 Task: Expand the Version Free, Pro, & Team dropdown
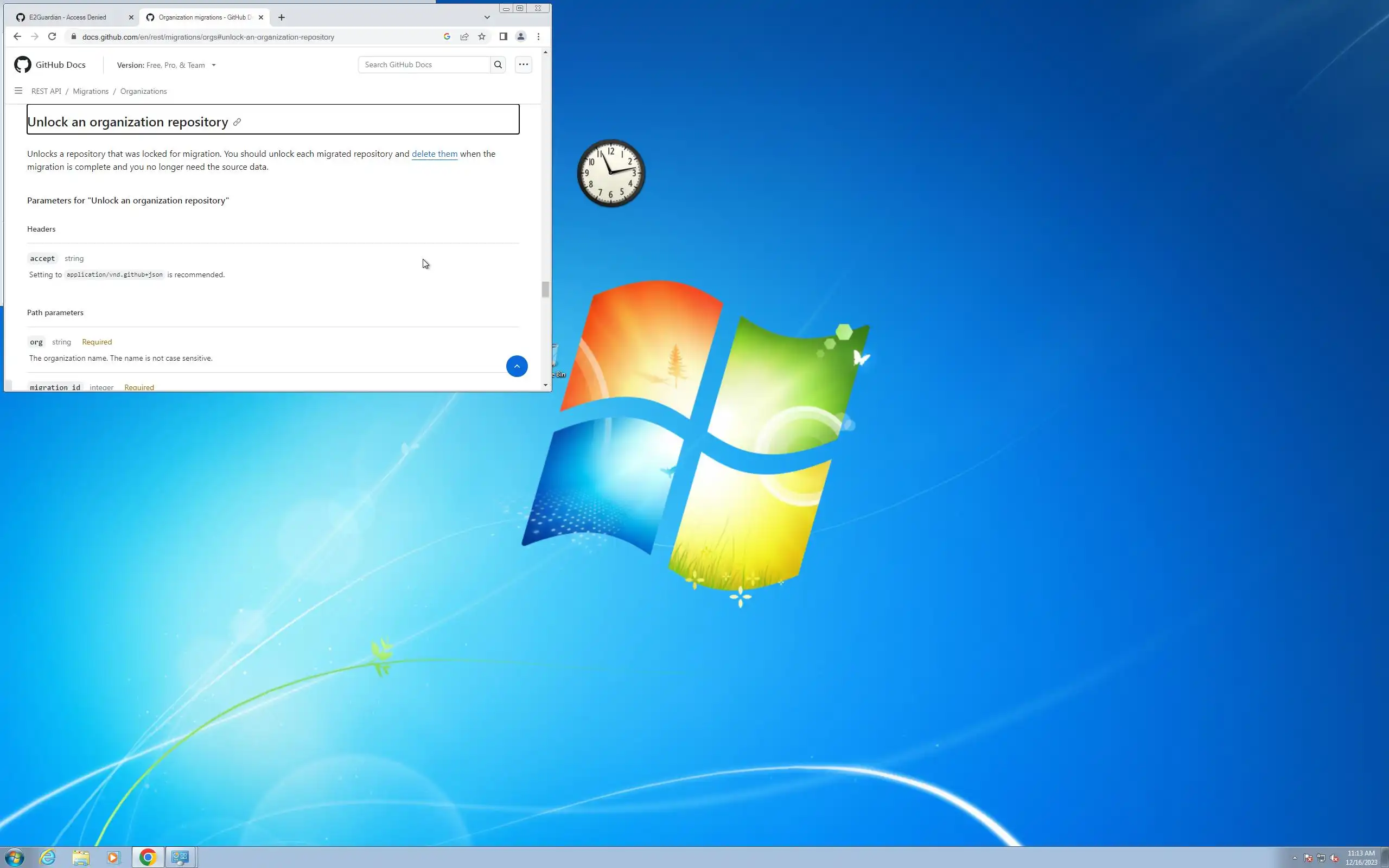(x=167, y=66)
